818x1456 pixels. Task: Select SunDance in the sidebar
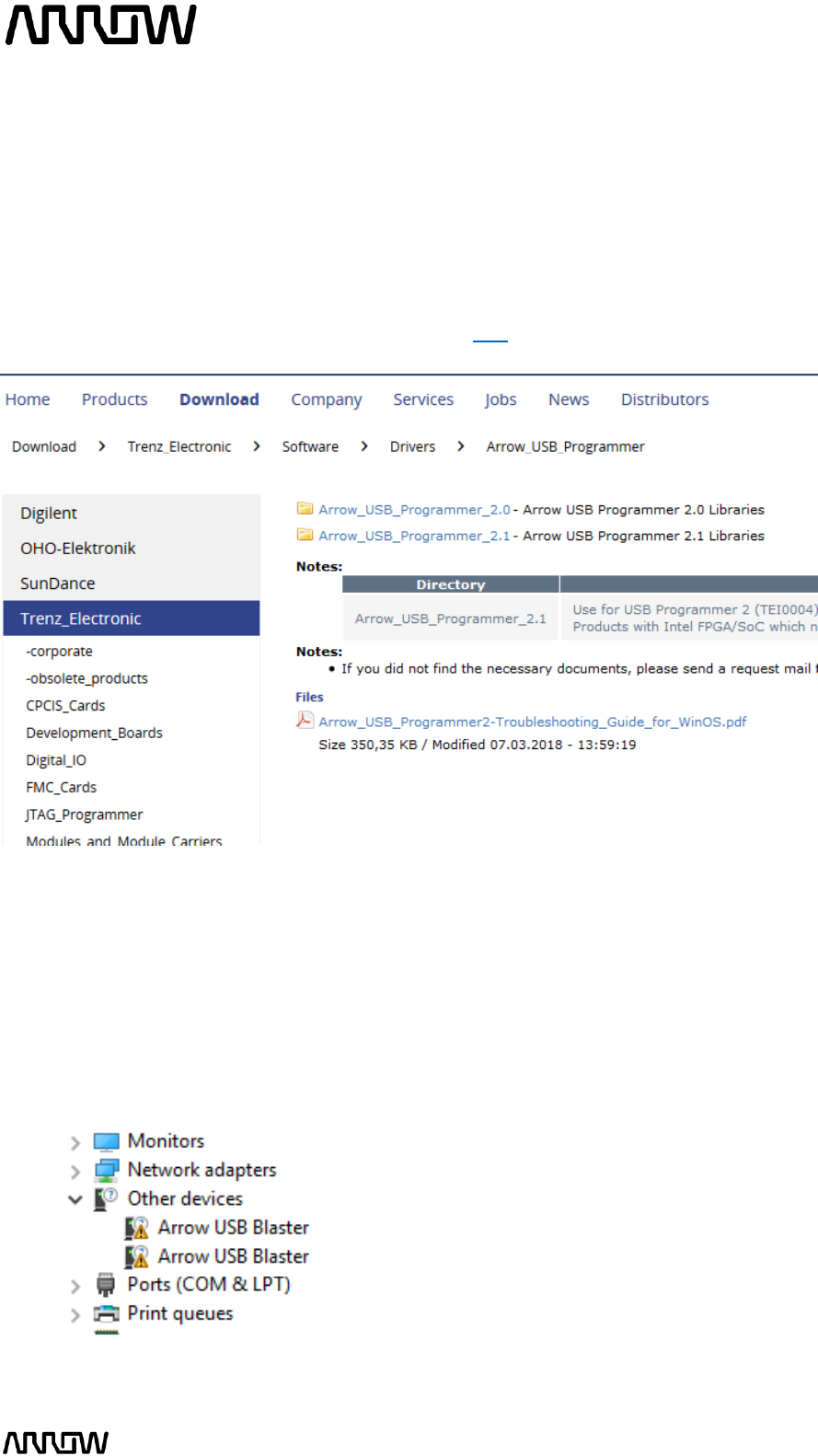point(132,583)
